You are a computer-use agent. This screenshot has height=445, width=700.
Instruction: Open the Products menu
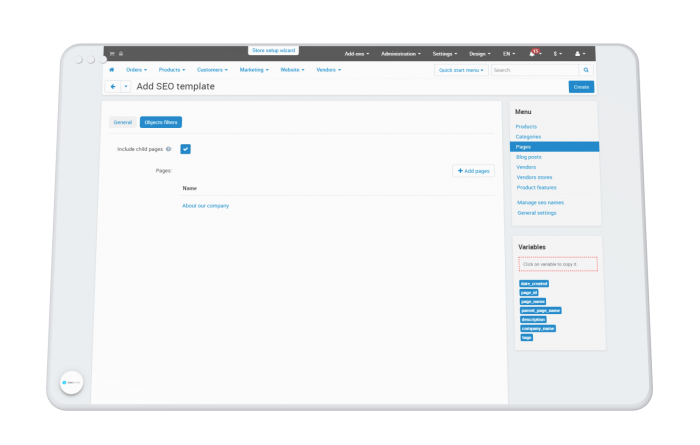(171, 70)
